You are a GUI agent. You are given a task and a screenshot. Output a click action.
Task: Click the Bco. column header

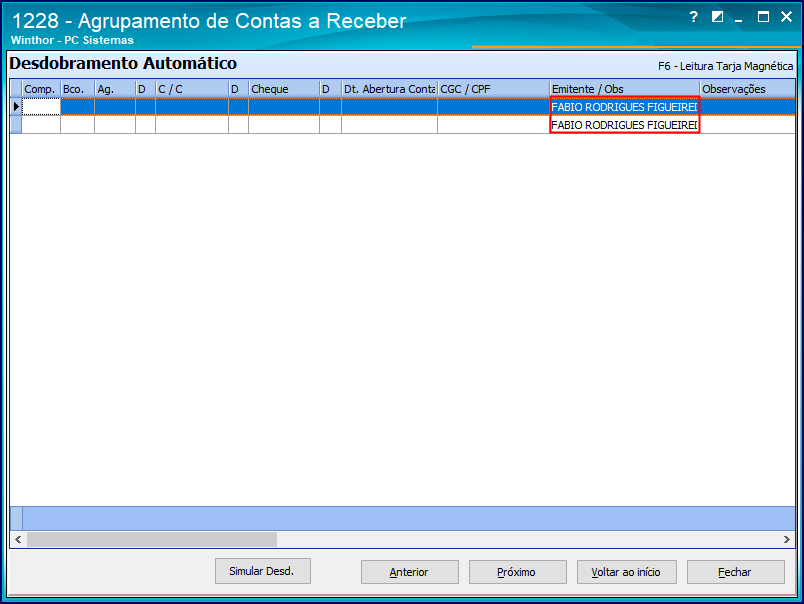(x=77, y=89)
